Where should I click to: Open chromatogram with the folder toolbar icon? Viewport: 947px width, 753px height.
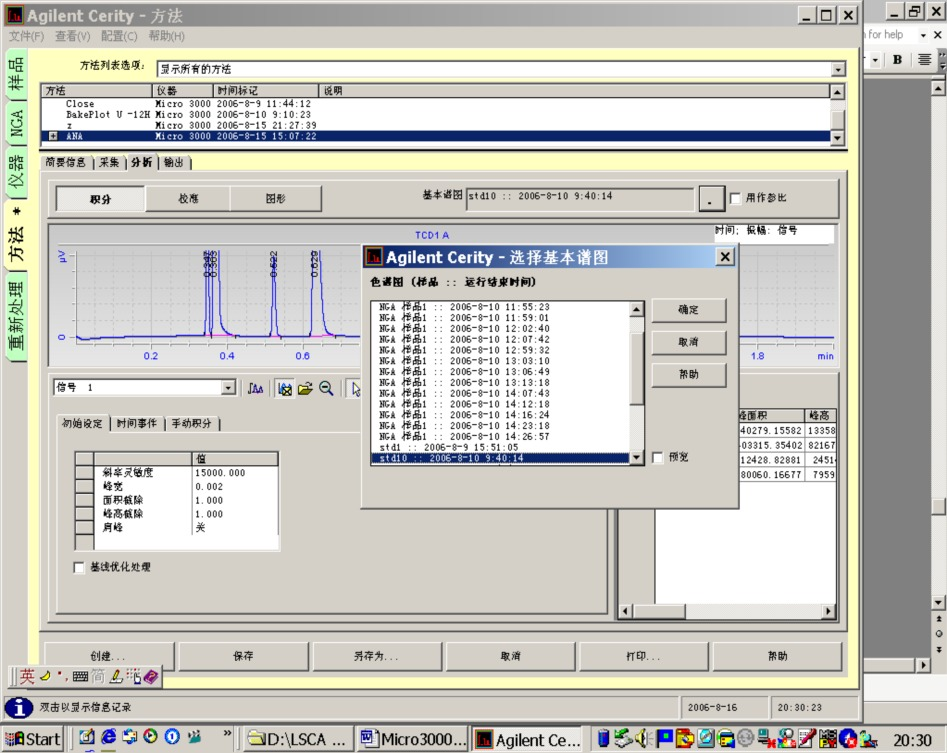click(305, 388)
